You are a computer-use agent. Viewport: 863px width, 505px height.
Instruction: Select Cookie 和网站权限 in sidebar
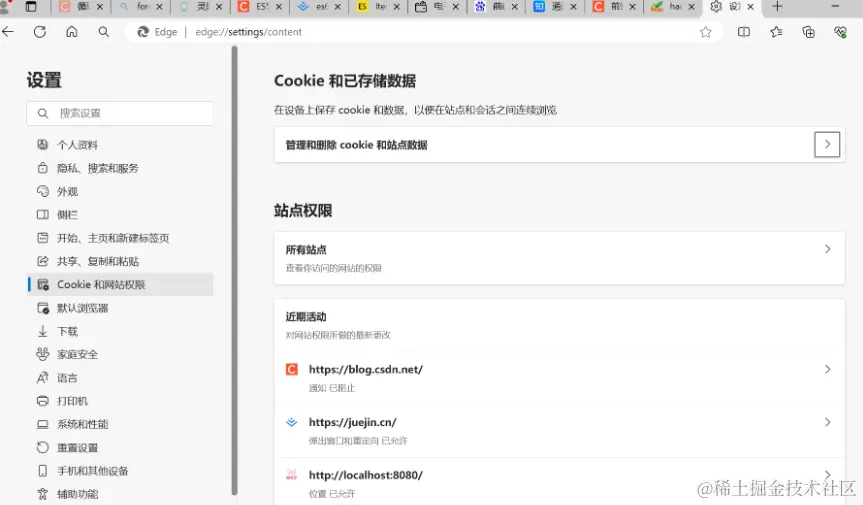tap(120, 284)
